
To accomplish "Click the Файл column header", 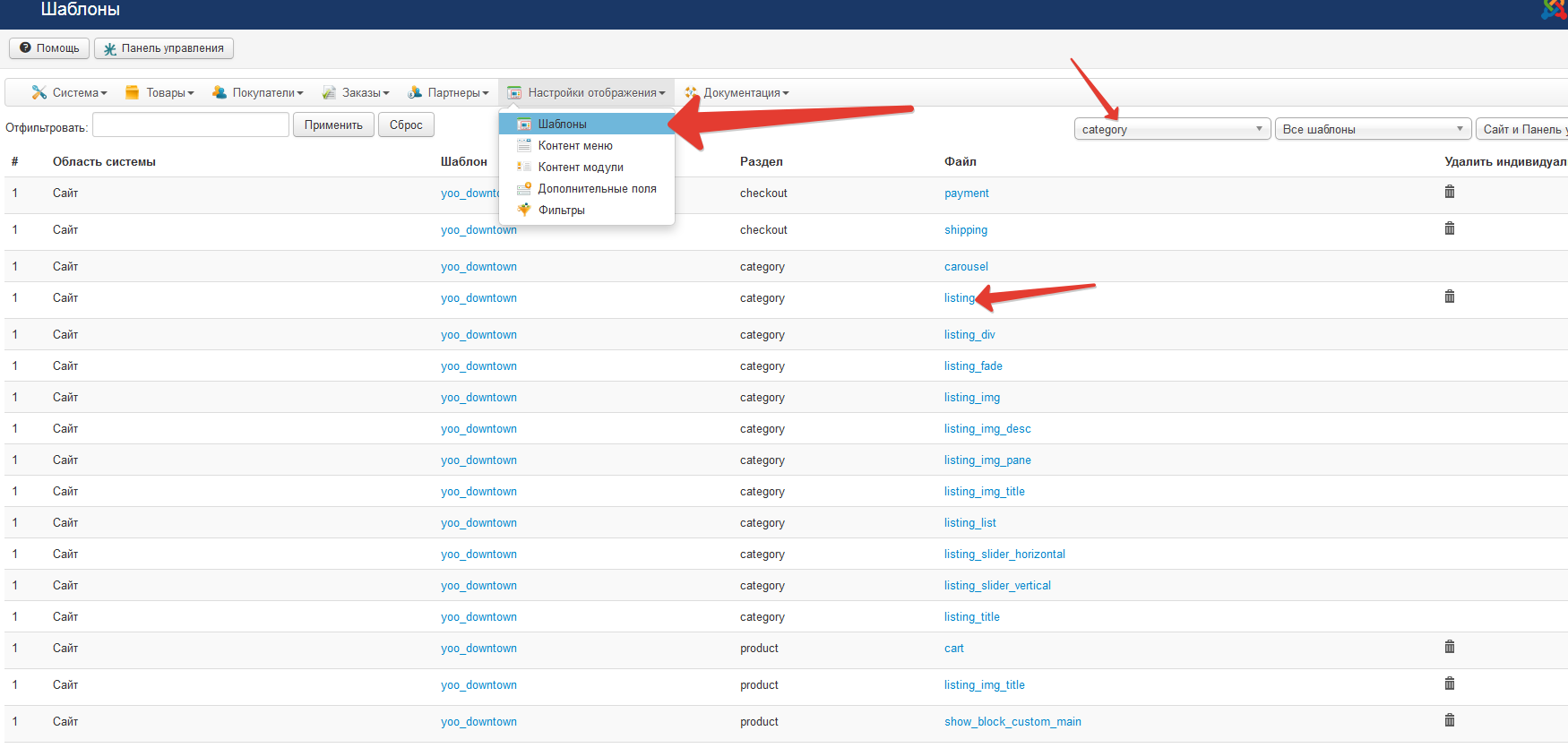I will pos(961,162).
